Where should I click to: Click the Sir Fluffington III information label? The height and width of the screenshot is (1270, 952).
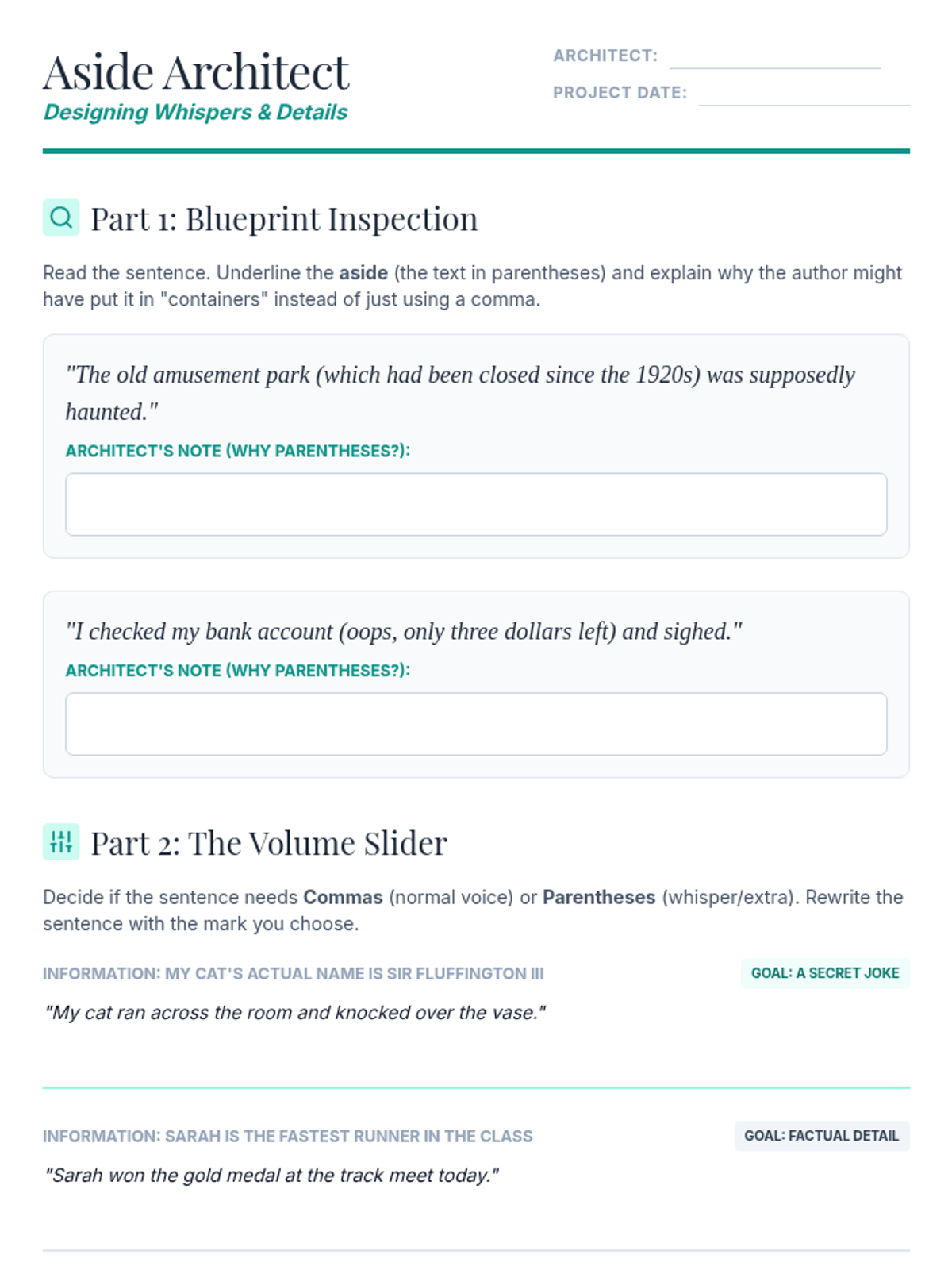(293, 974)
